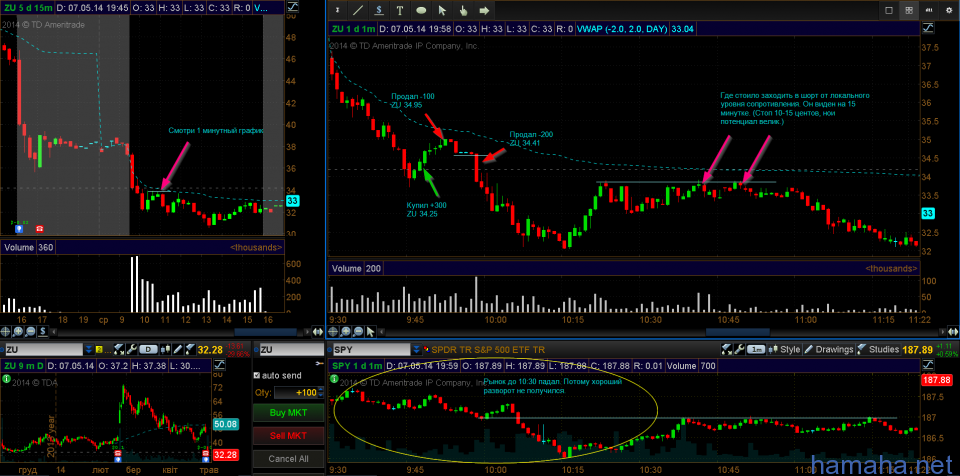The image size is (960, 476).
Task: Click the SPDR TR S&P 500 ETF TR label
Action: click(x=490, y=350)
